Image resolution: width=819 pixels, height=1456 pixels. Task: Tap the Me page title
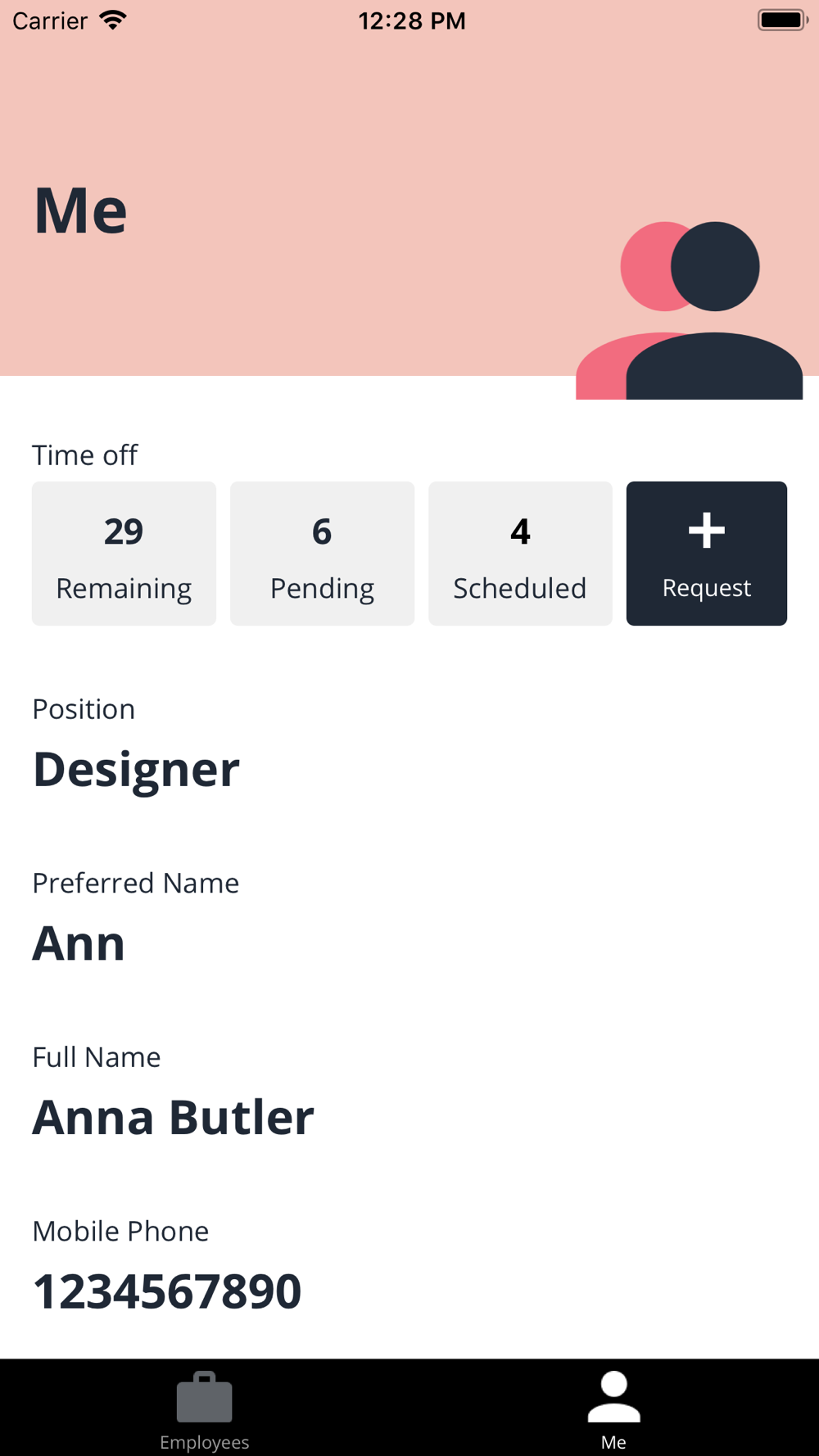tap(80, 211)
